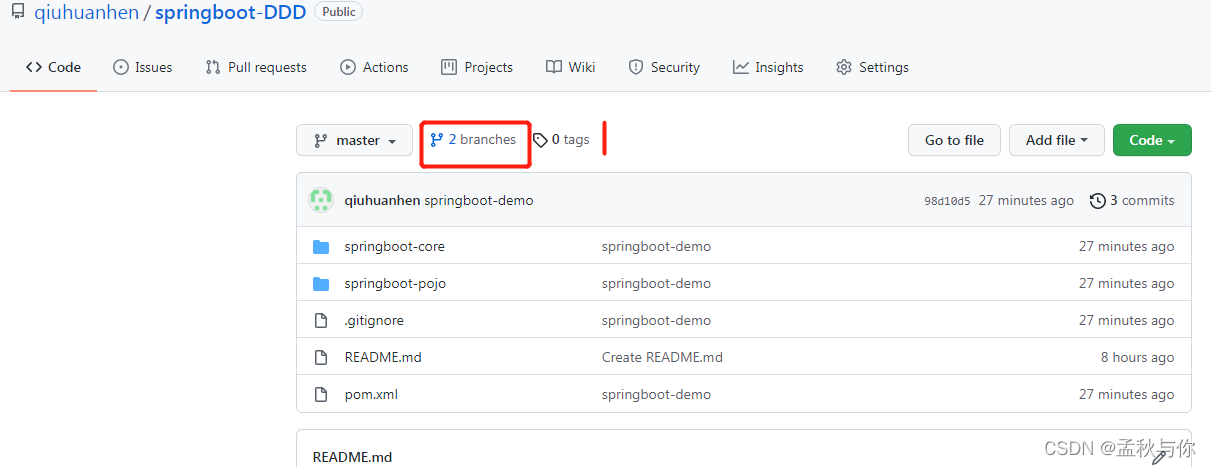Viewport: 1211px width, 467px height.
Task: Click the Security shield icon
Action: (x=636, y=67)
